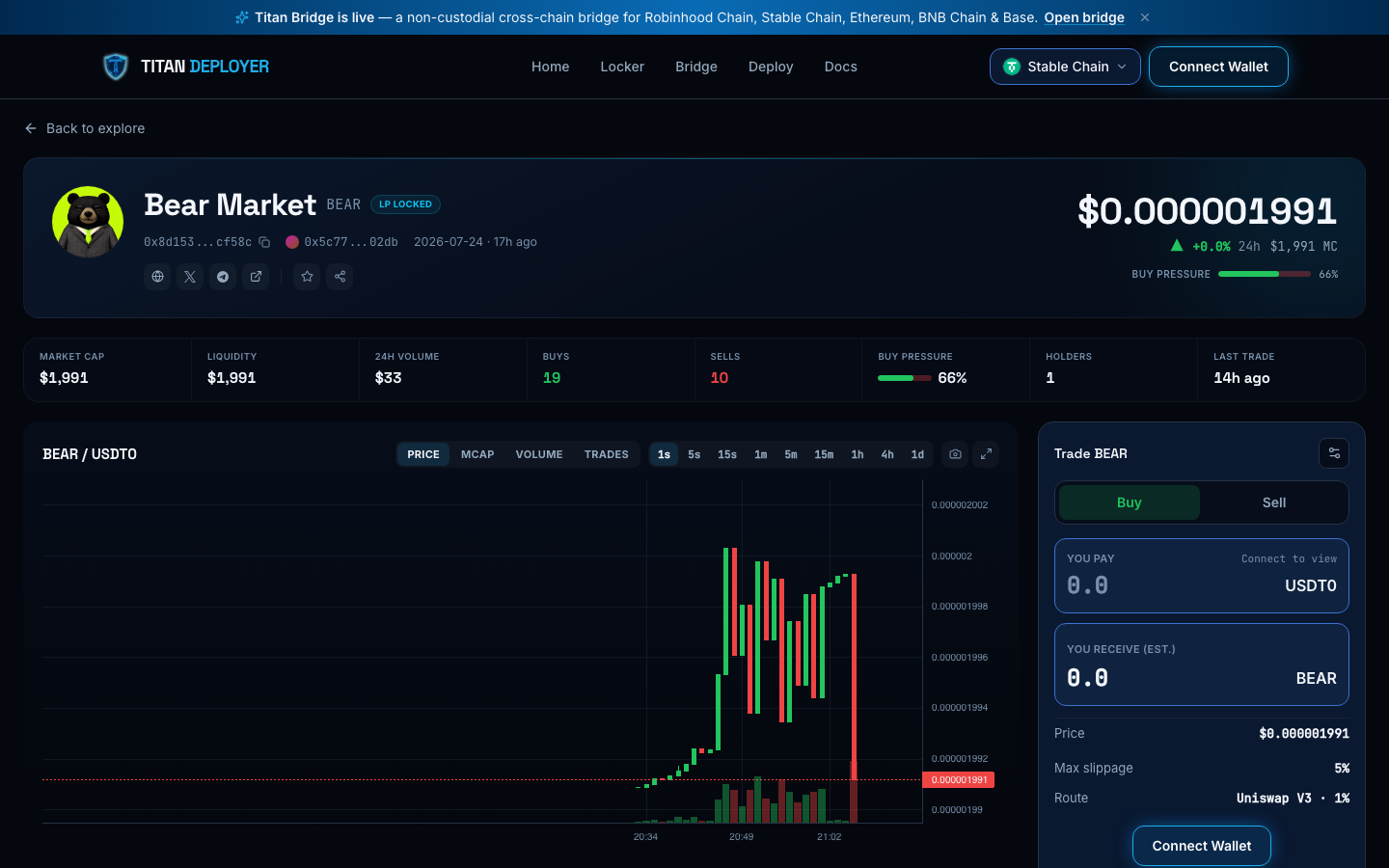Switch chart to VOLUME view
Image resolution: width=1389 pixels, height=868 pixels.
pos(539,454)
